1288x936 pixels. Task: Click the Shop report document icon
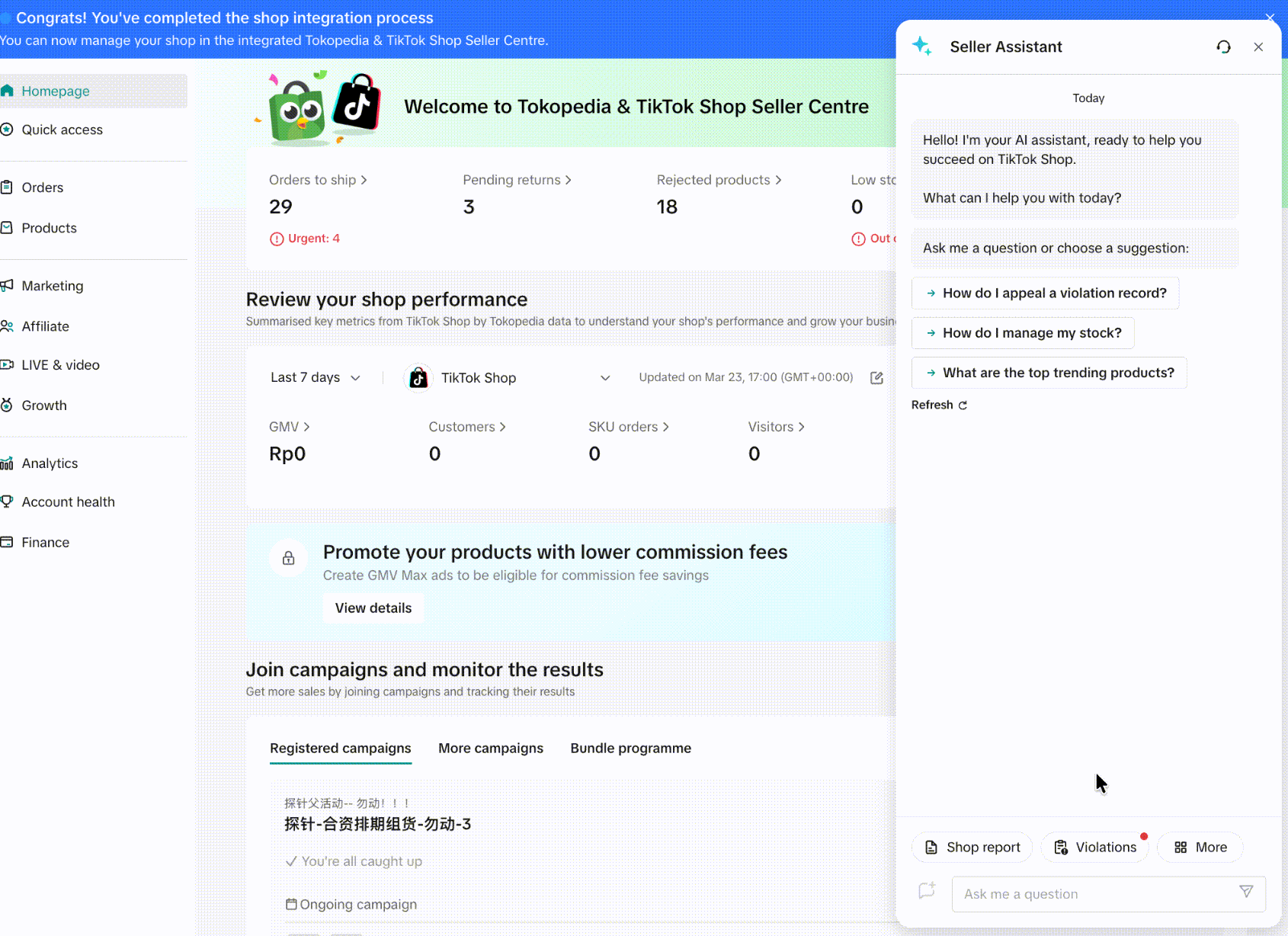pos(931,848)
